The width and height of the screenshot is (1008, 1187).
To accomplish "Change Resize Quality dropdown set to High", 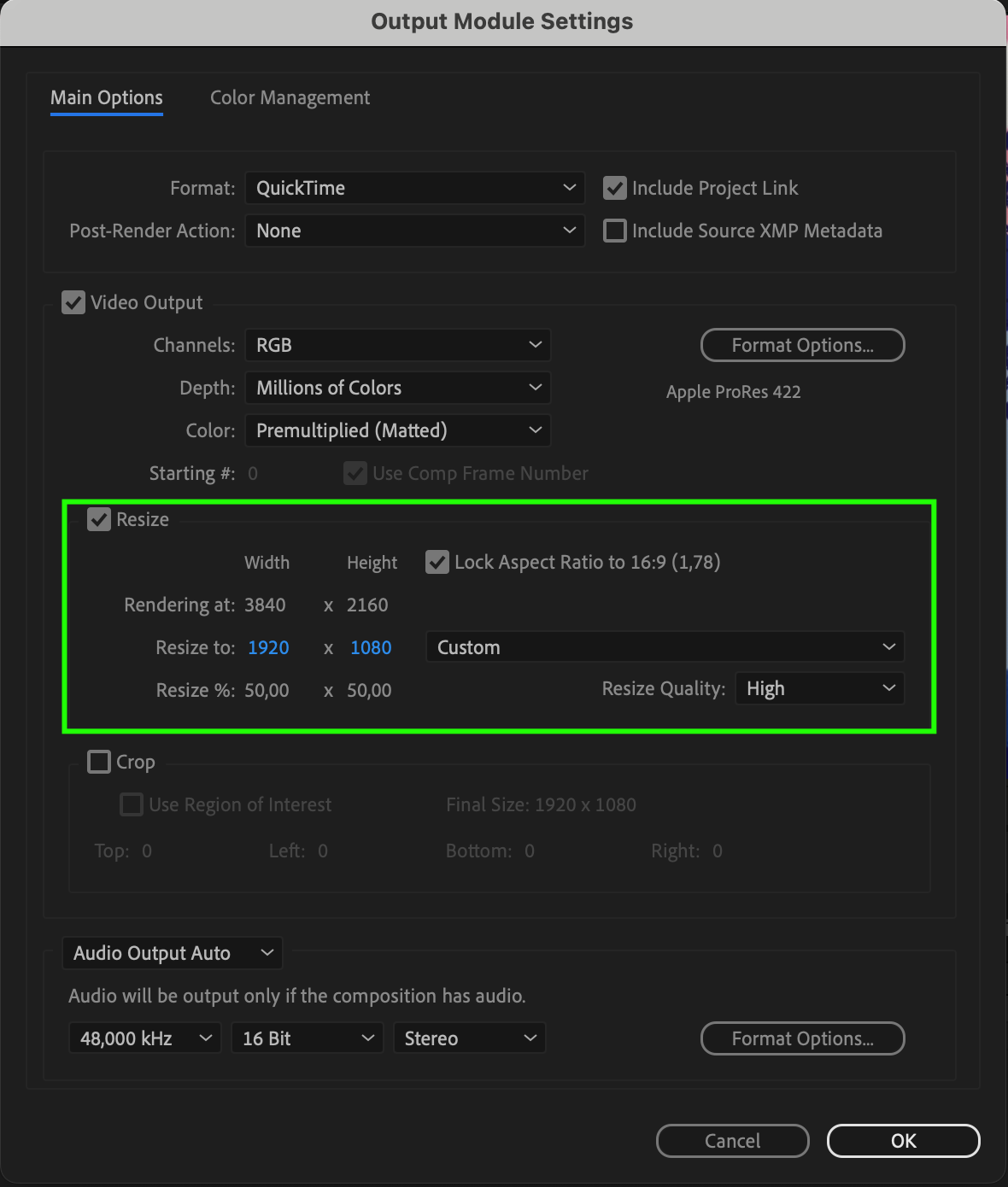I will tap(818, 688).
